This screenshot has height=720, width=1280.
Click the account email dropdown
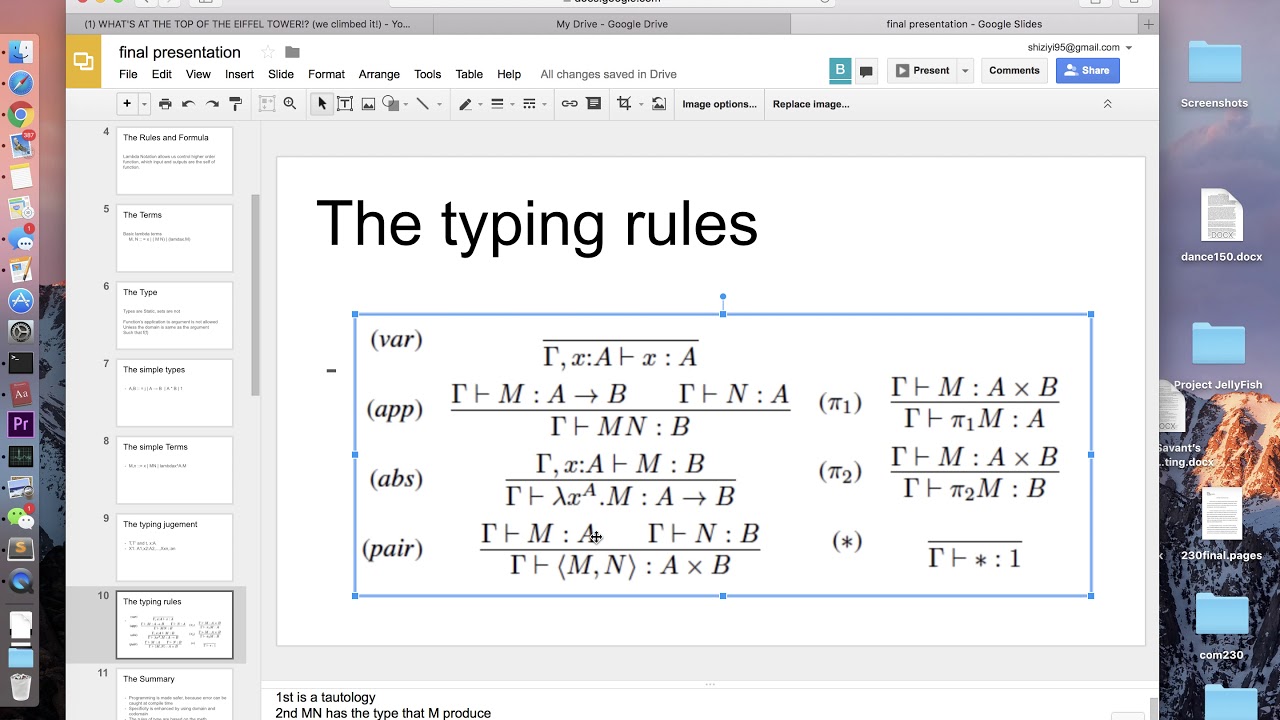(1080, 47)
